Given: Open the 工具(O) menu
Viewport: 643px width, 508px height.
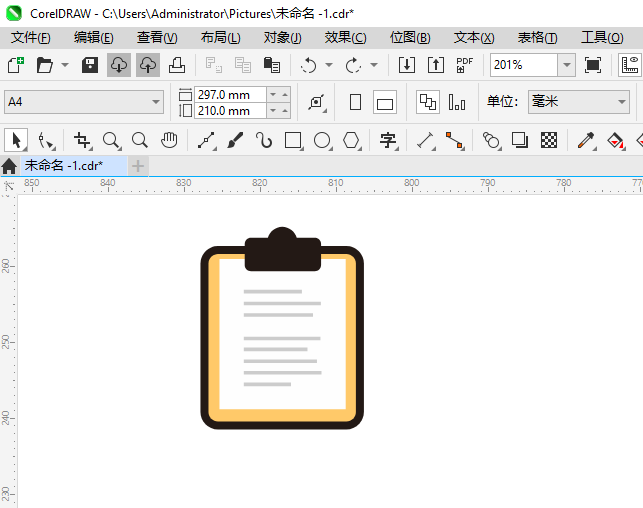Looking at the screenshot, I should click(602, 38).
